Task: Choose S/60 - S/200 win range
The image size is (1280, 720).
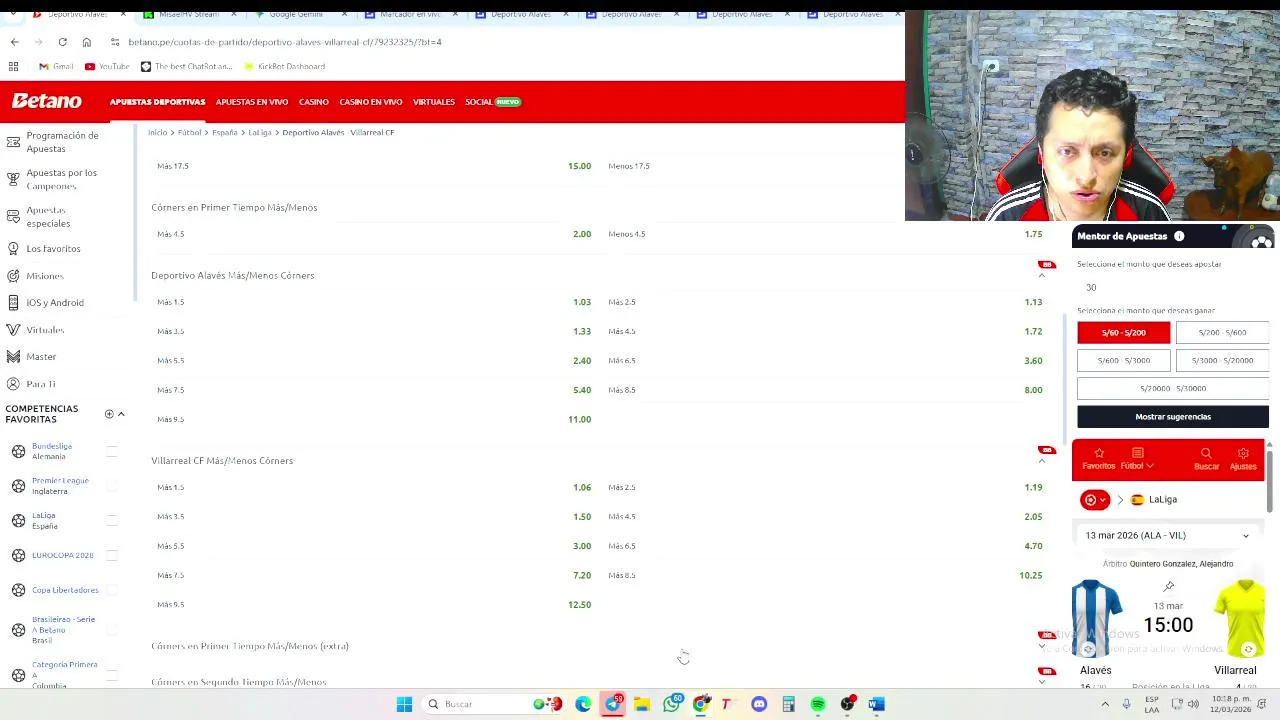Action: click(1123, 333)
